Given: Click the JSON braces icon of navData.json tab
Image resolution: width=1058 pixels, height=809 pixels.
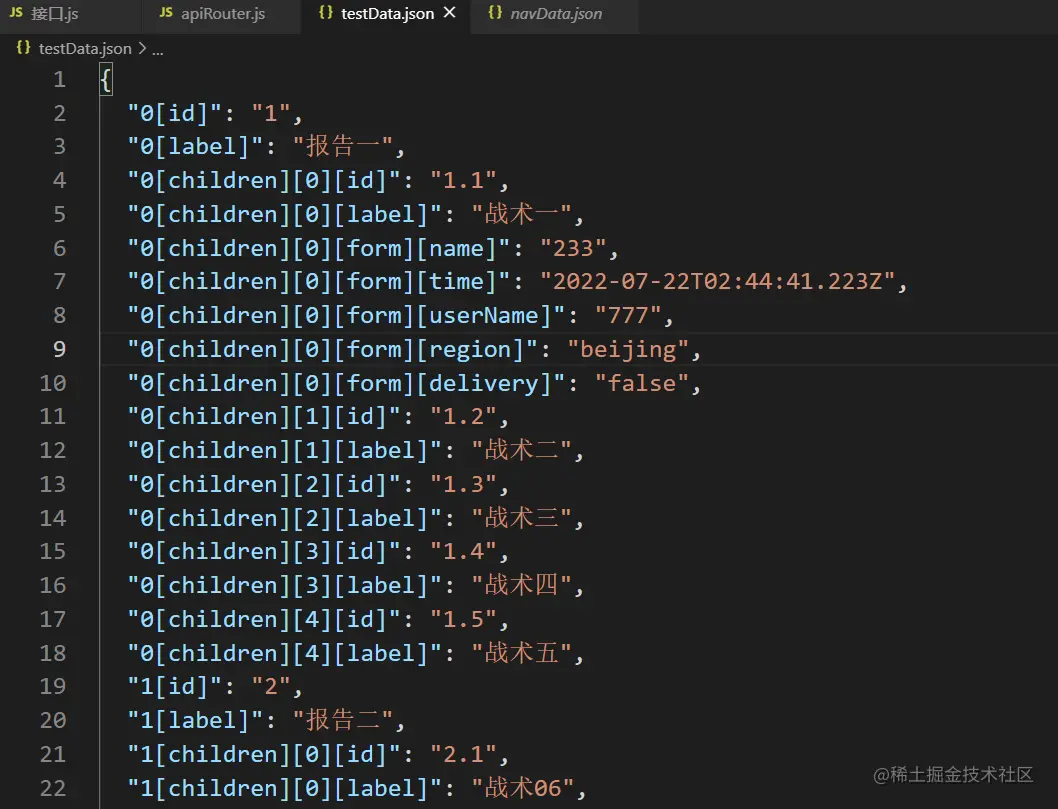Looking at the screenshot, I should coord(495,13).
